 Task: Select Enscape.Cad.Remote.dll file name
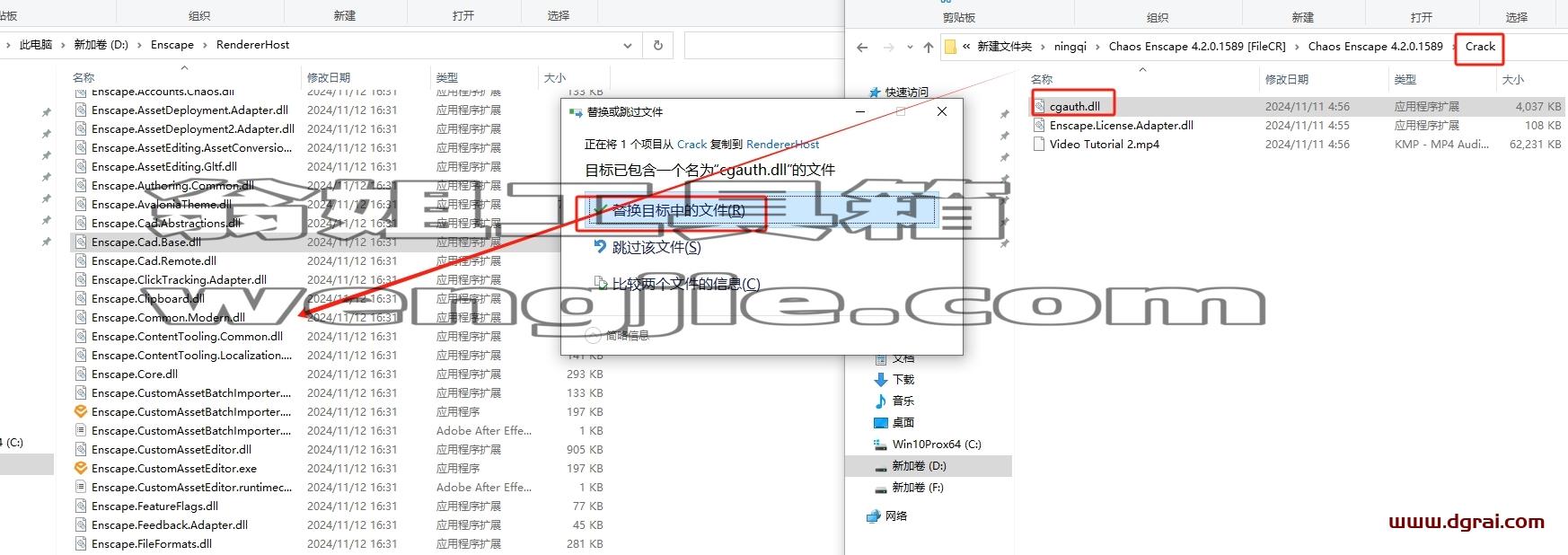pos(154,261)
